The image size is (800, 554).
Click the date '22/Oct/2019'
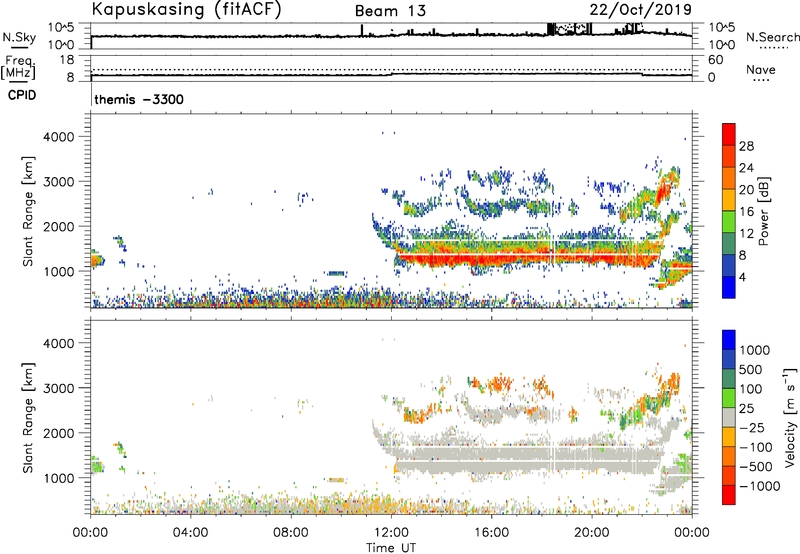[641, 10]
